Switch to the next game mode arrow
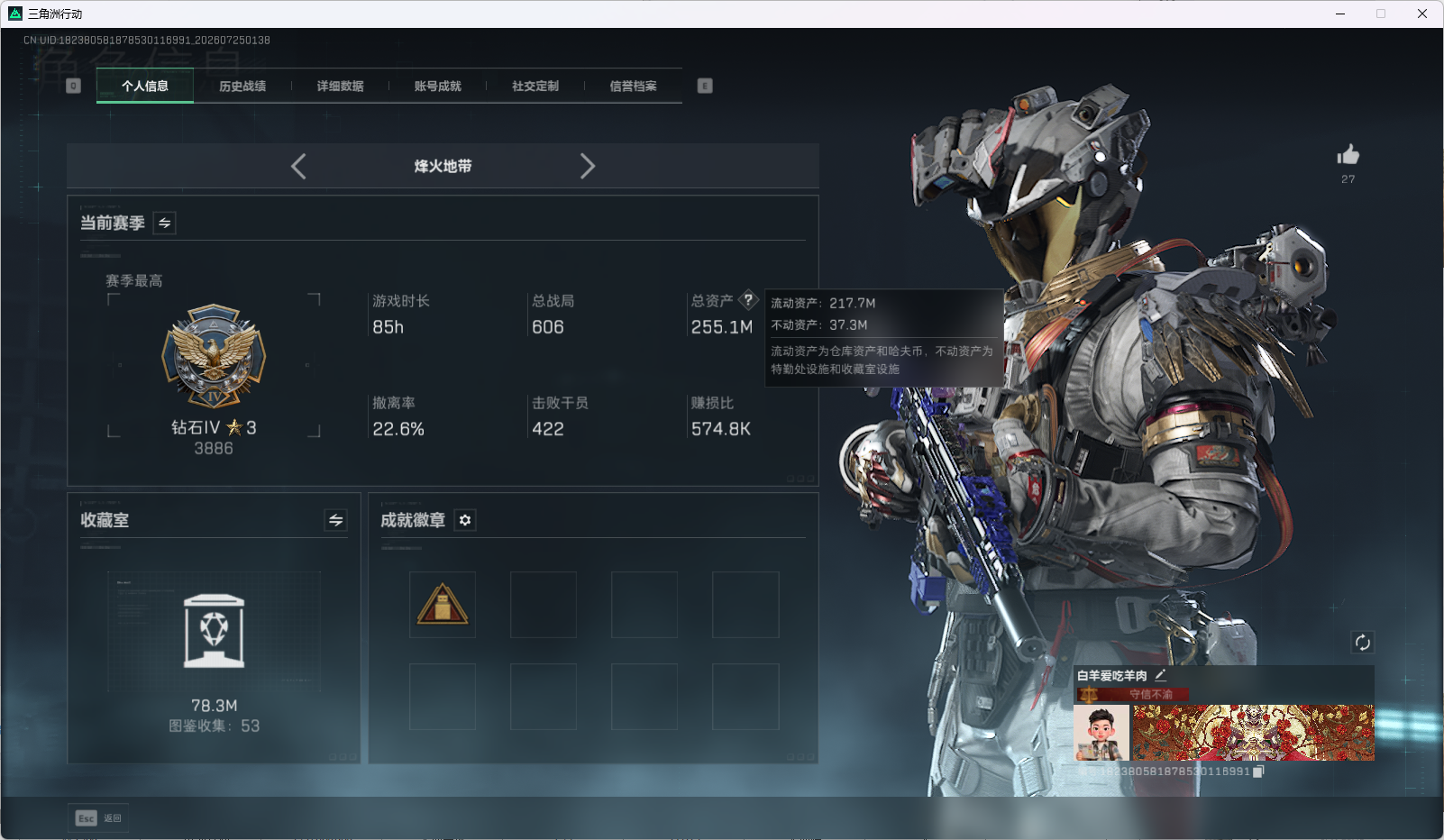 point(588,166)
